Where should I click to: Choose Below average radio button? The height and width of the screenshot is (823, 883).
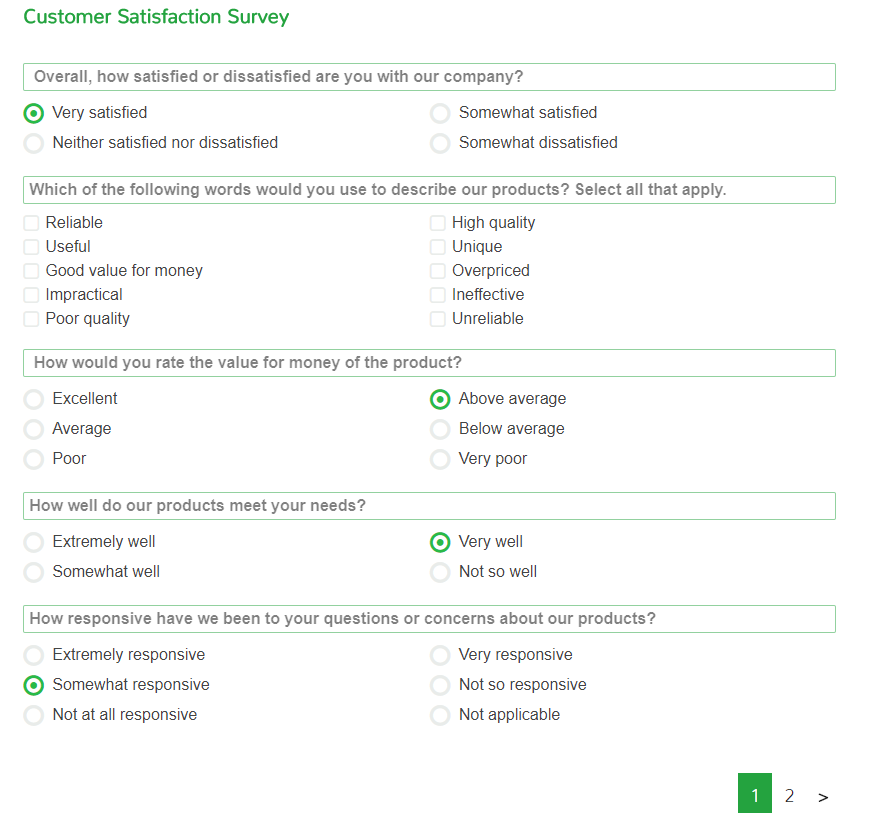(x=440, y=429)
